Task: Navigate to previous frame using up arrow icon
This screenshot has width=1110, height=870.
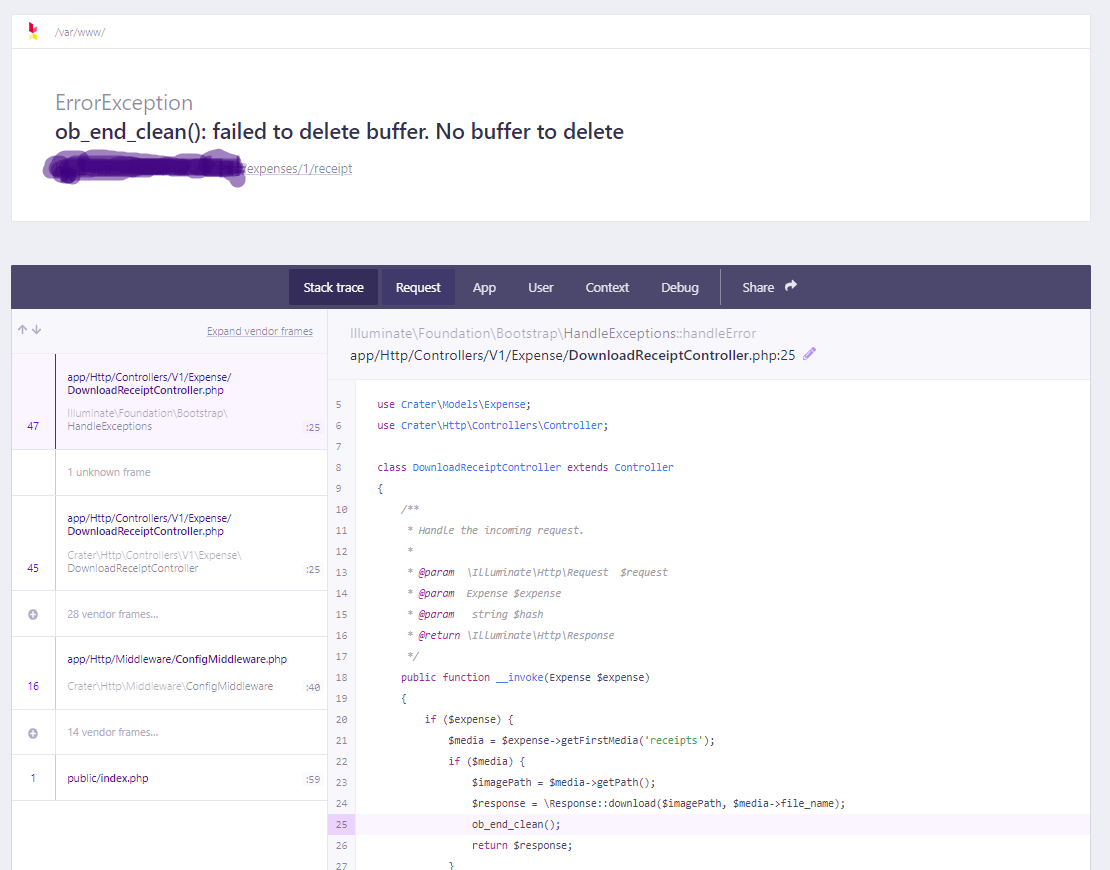Action: (21, 330)
